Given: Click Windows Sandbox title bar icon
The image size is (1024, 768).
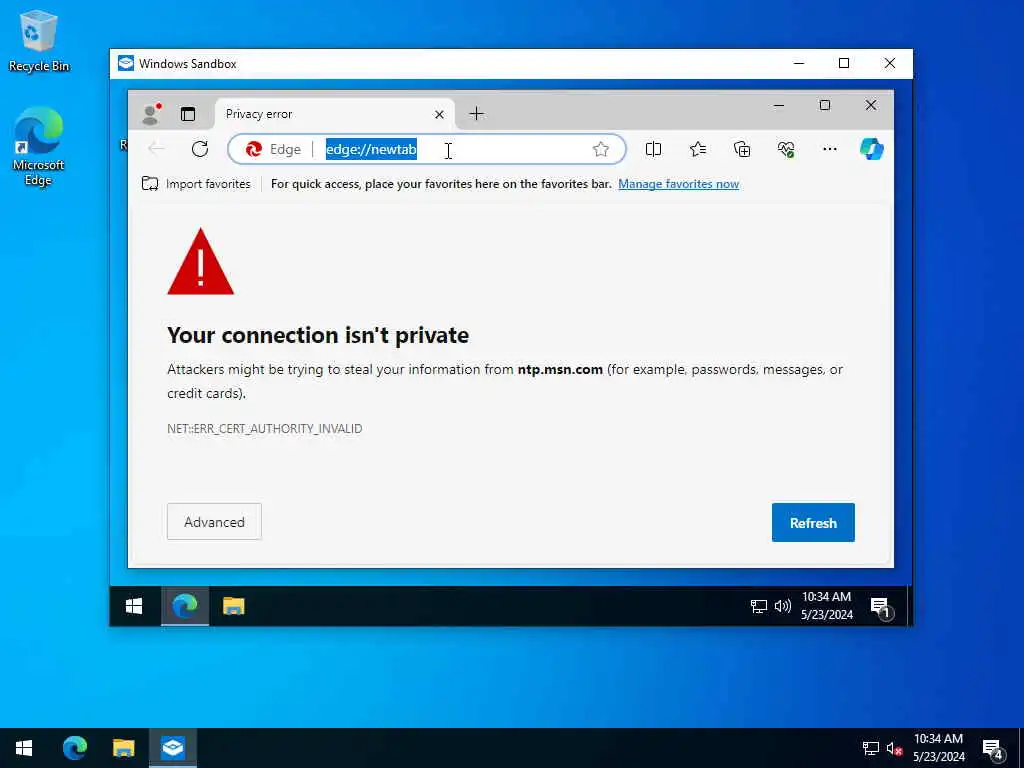Looking at the screenshot, I should coord(126,63).
